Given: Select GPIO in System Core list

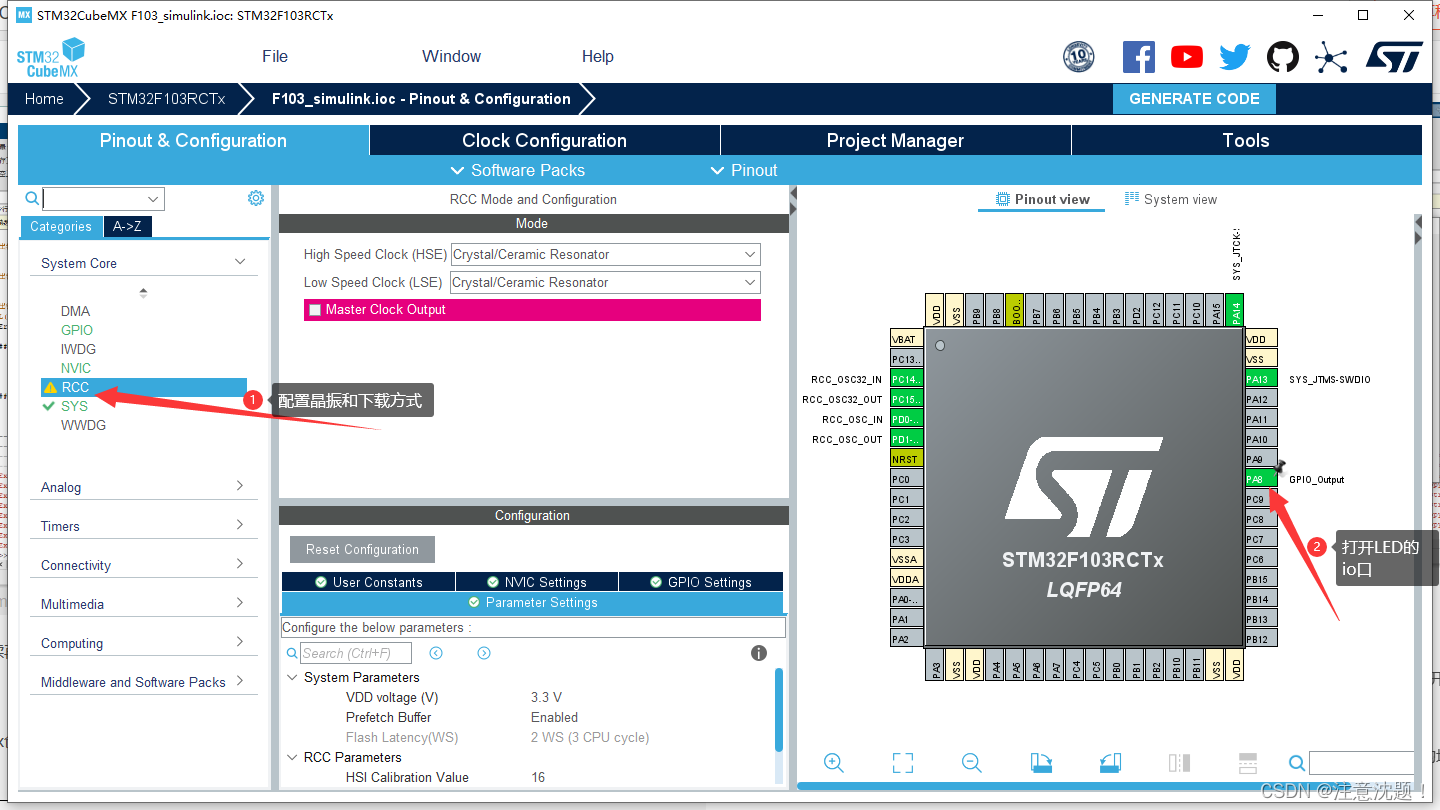Looking at the screenshot, I should click(x=77, y=330).
